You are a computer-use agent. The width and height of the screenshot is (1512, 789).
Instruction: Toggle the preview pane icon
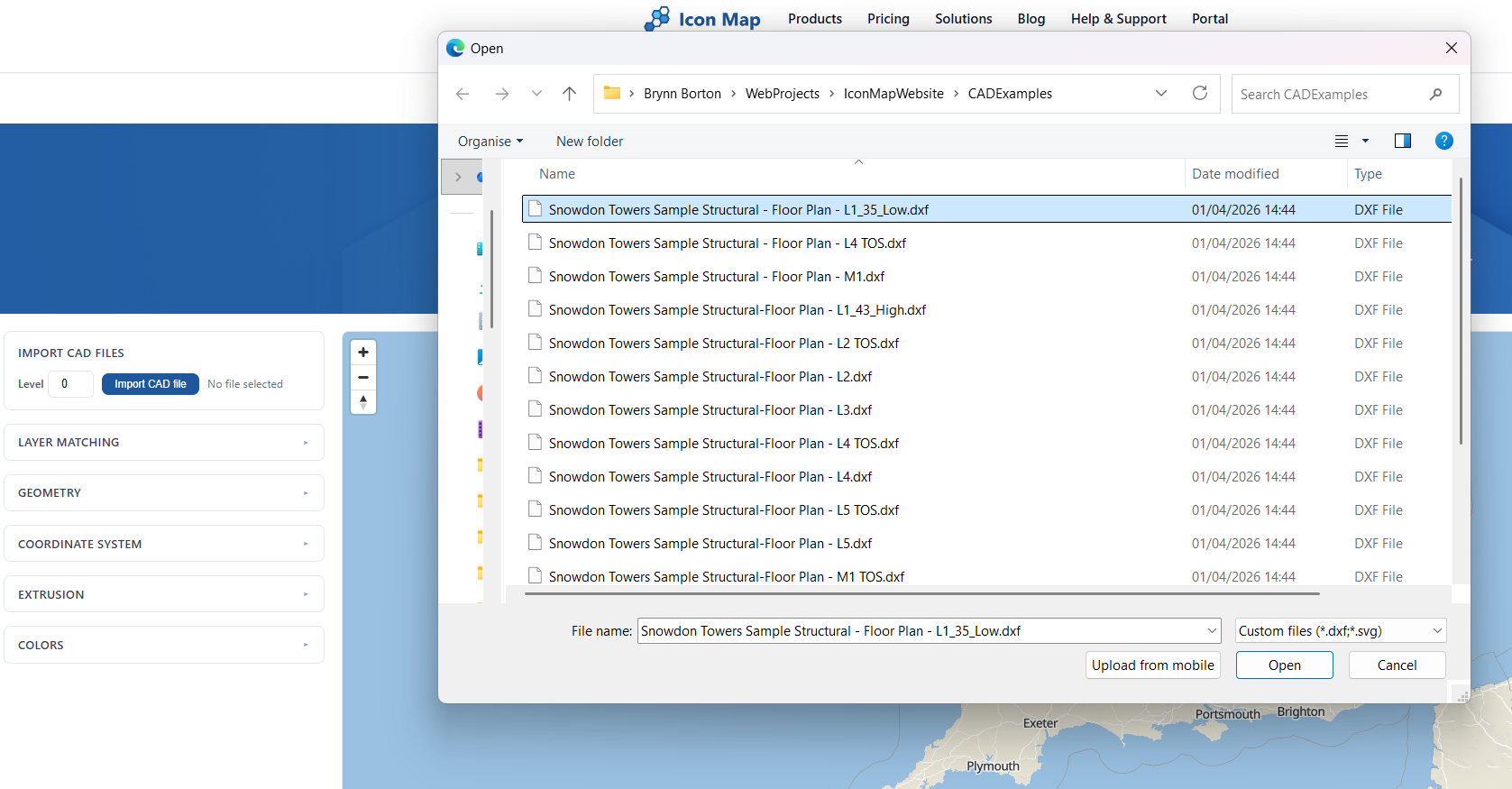1402,141
